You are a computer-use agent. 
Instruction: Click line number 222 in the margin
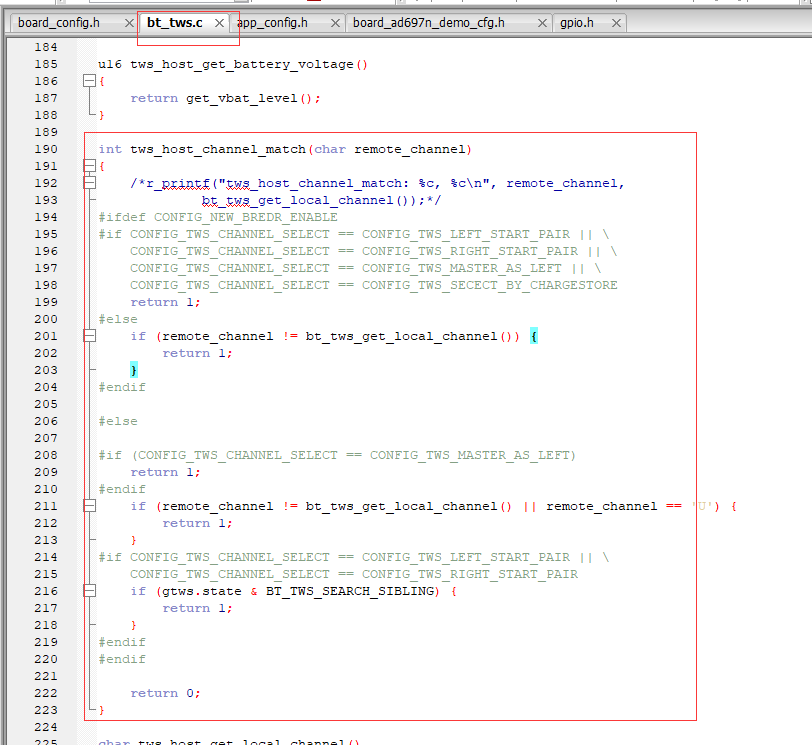tap(46, 693)
